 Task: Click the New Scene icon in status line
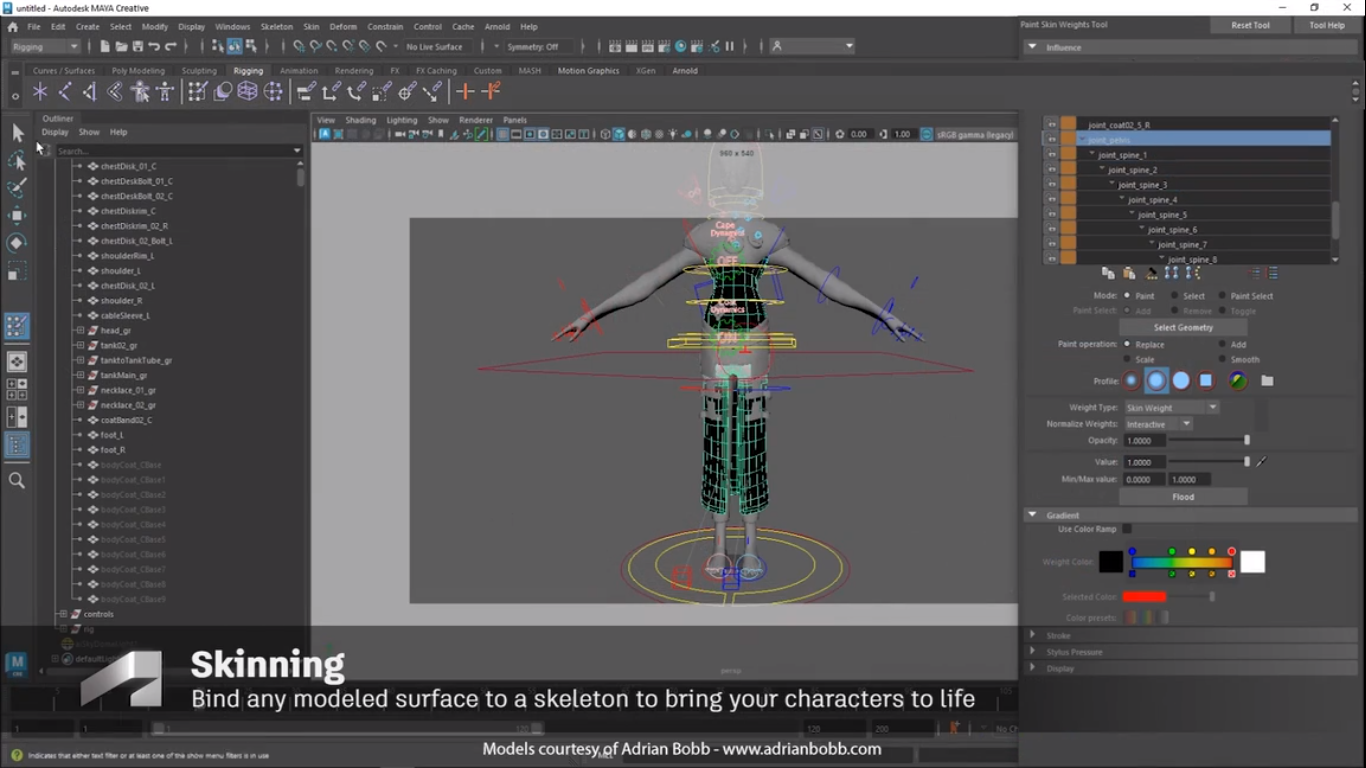[x=105, y=46]
